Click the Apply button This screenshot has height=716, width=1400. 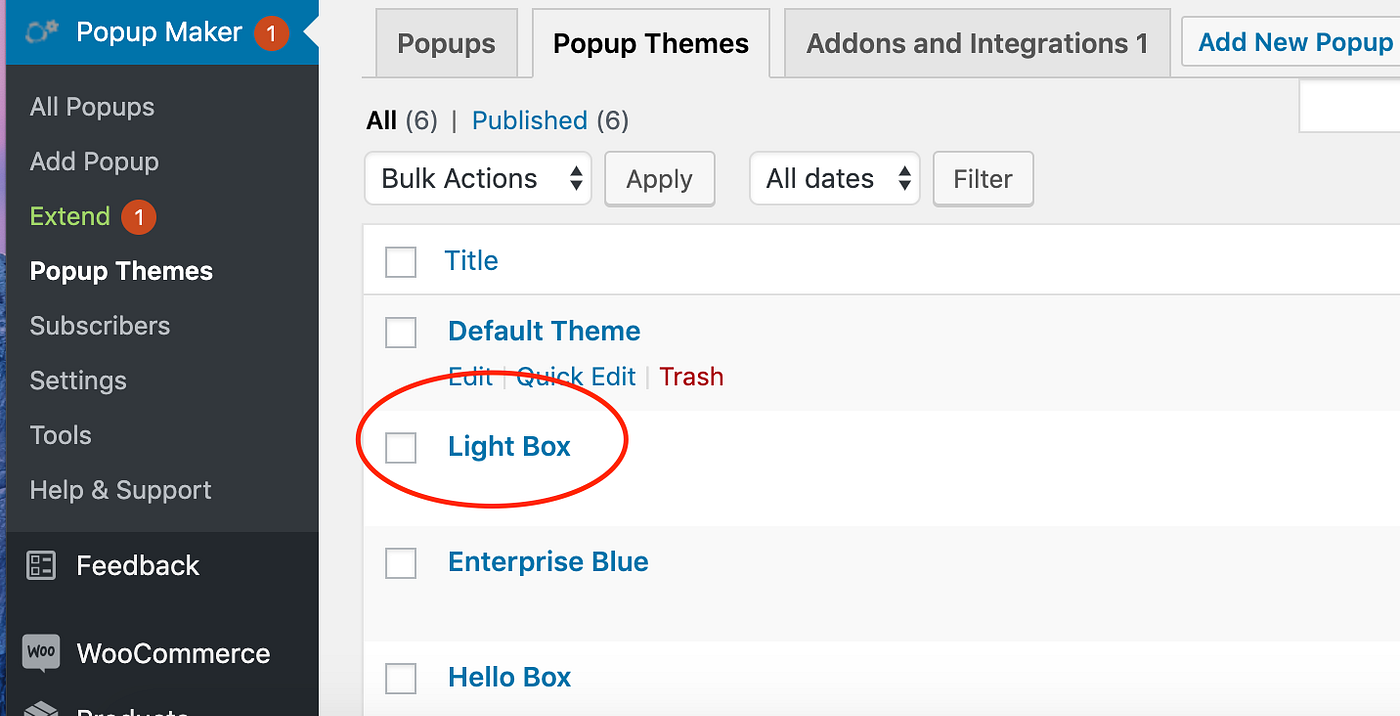tap(660, 179)
